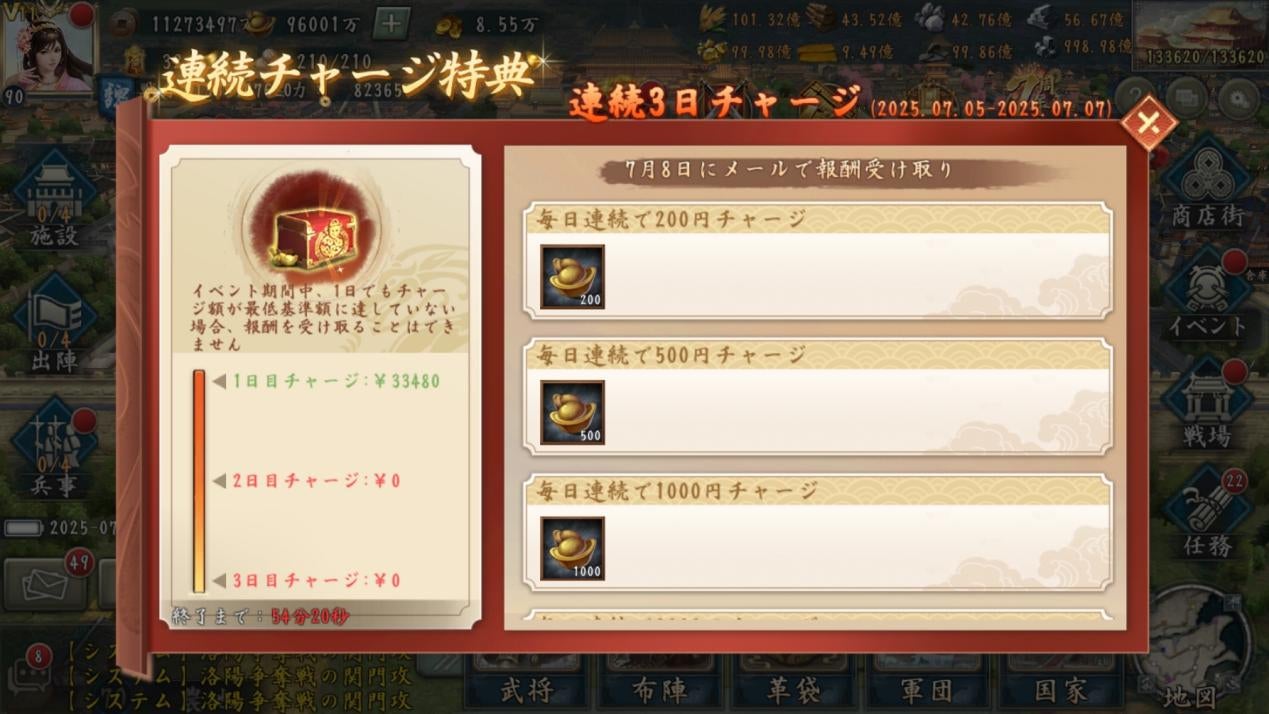Image resolution: width=1269 pixels, height=714 pixels.
Task: Open the イベント events icon
Action: [x=1209, y=293]
